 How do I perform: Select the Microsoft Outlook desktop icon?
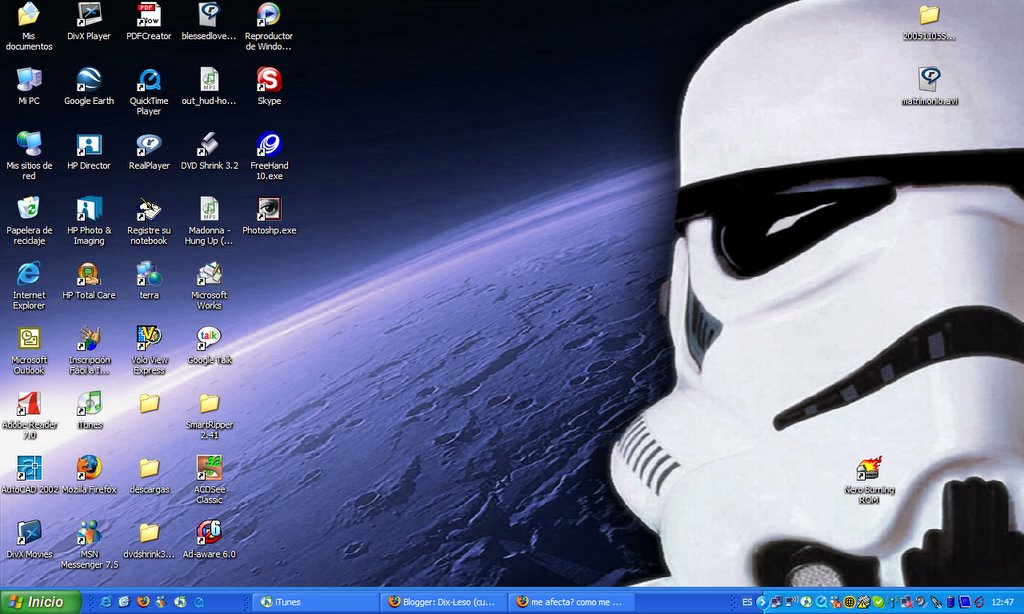tap(29, 338)
